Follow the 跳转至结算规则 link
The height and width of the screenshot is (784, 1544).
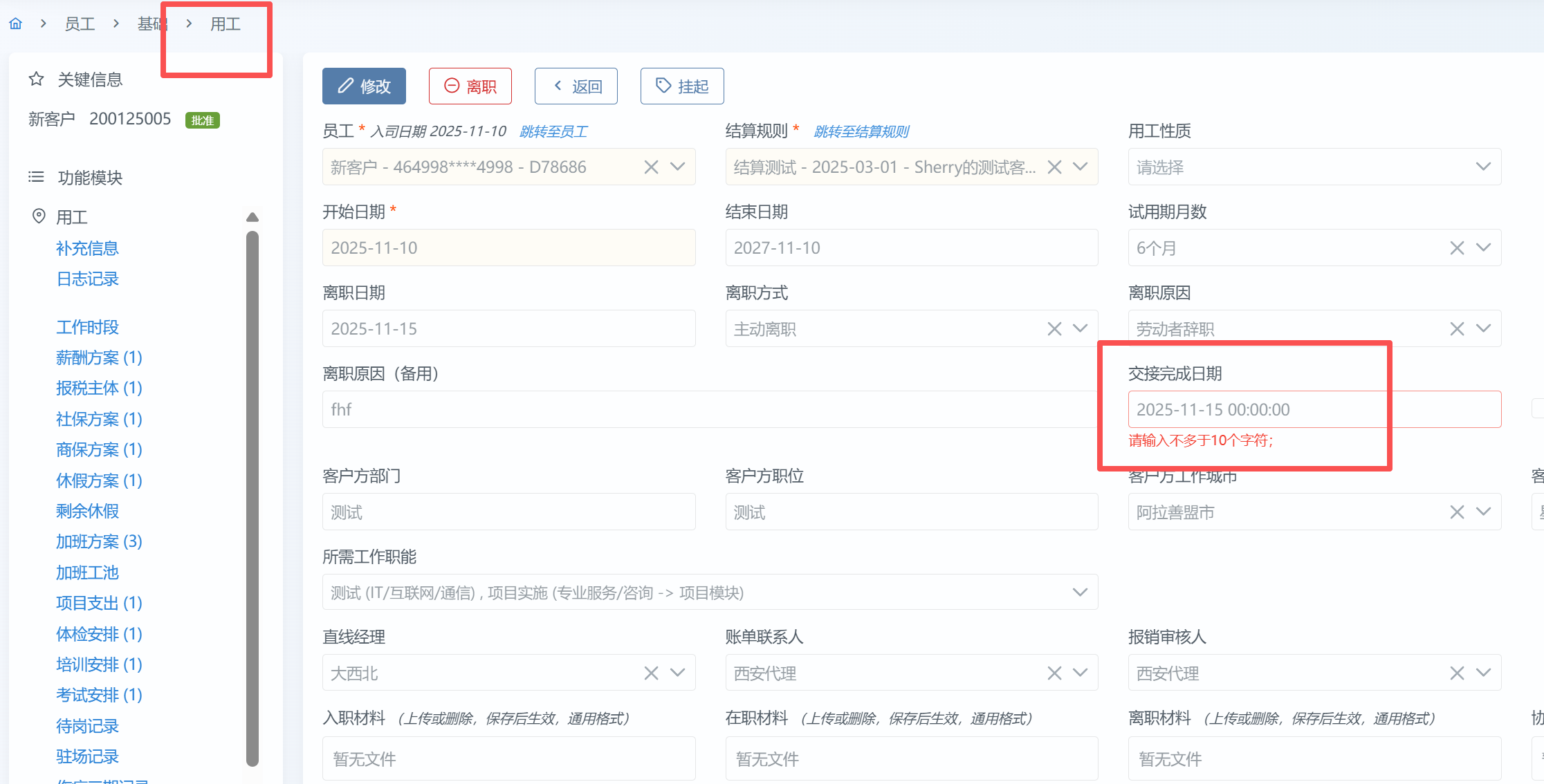(x=861, y=131)
